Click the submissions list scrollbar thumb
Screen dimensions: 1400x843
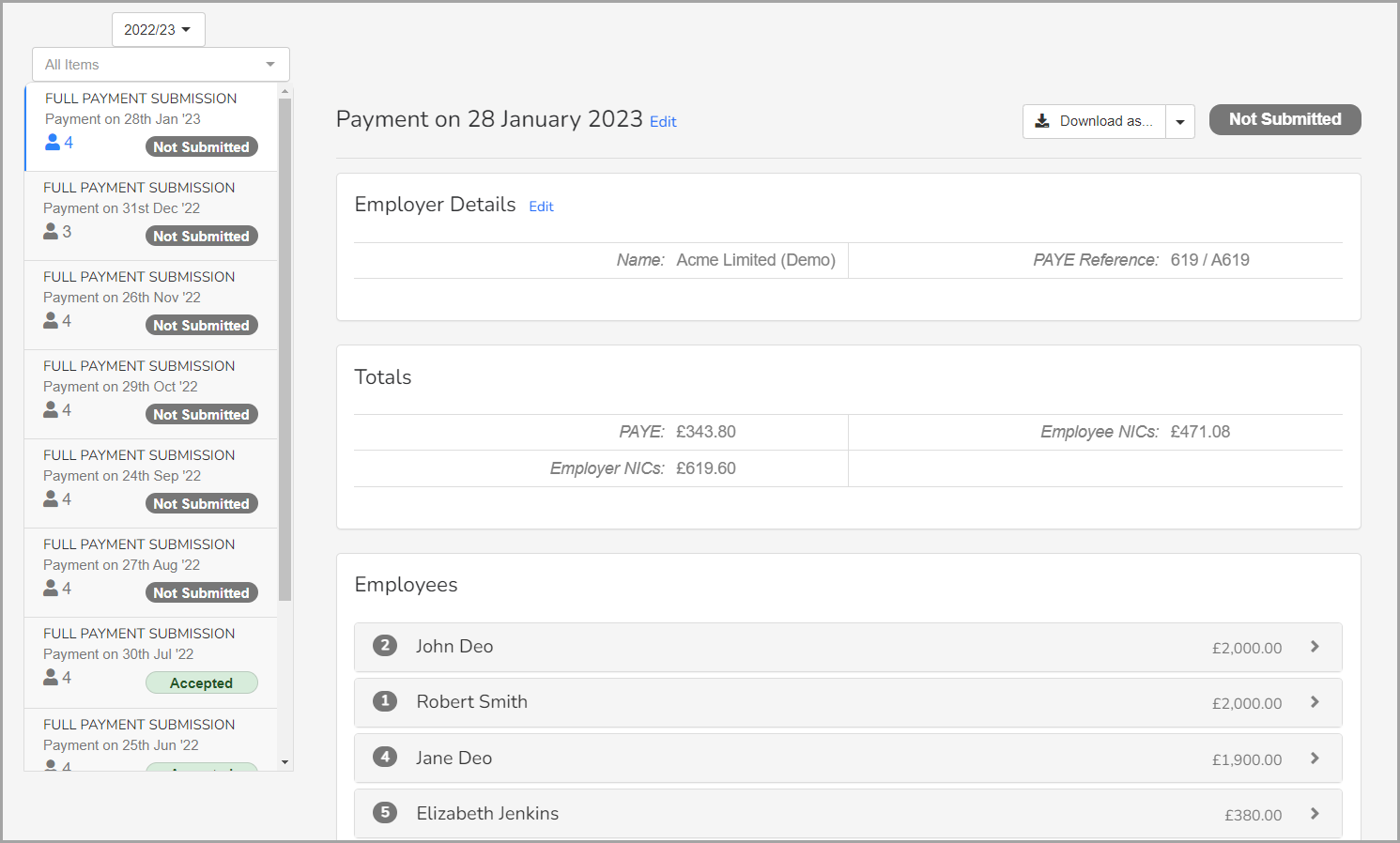[285, 349]
